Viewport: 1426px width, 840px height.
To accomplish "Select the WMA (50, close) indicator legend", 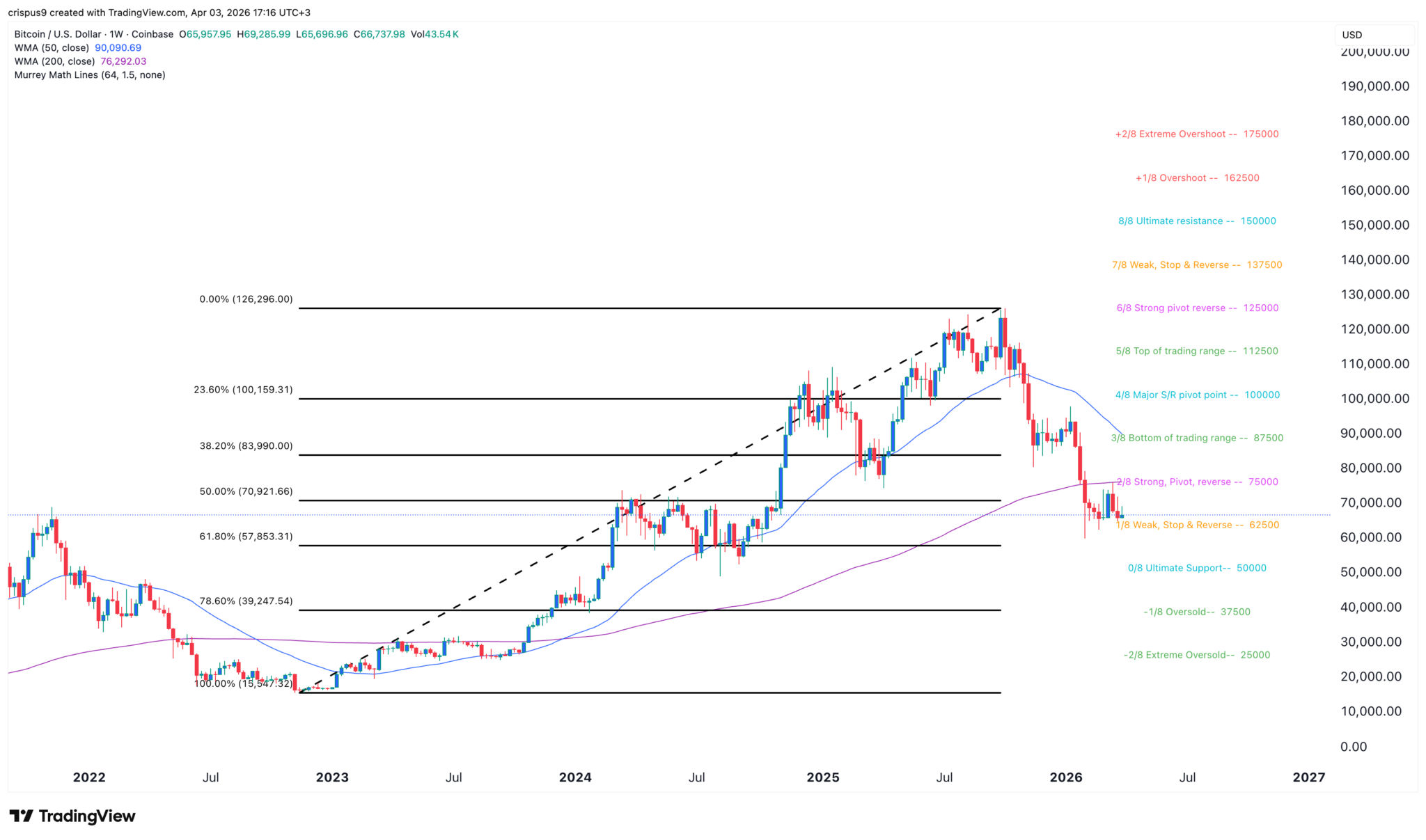I will pos(52,48).
